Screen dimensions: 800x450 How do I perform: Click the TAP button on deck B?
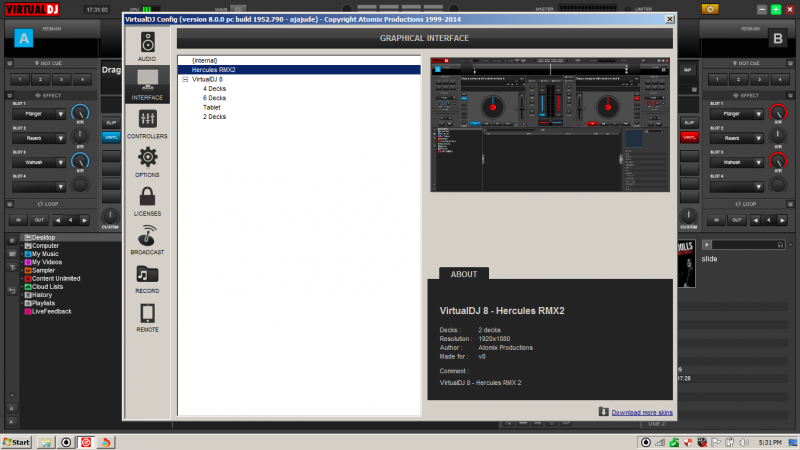pyautogui.click(x=687, y=70)
